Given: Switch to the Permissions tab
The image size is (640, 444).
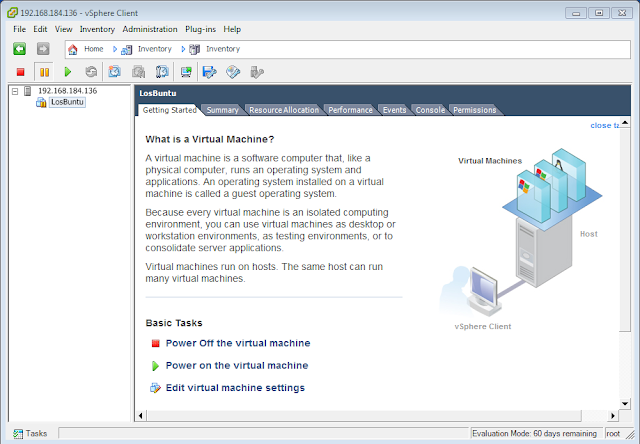Looking at the screenshot, I should point(475,110).
